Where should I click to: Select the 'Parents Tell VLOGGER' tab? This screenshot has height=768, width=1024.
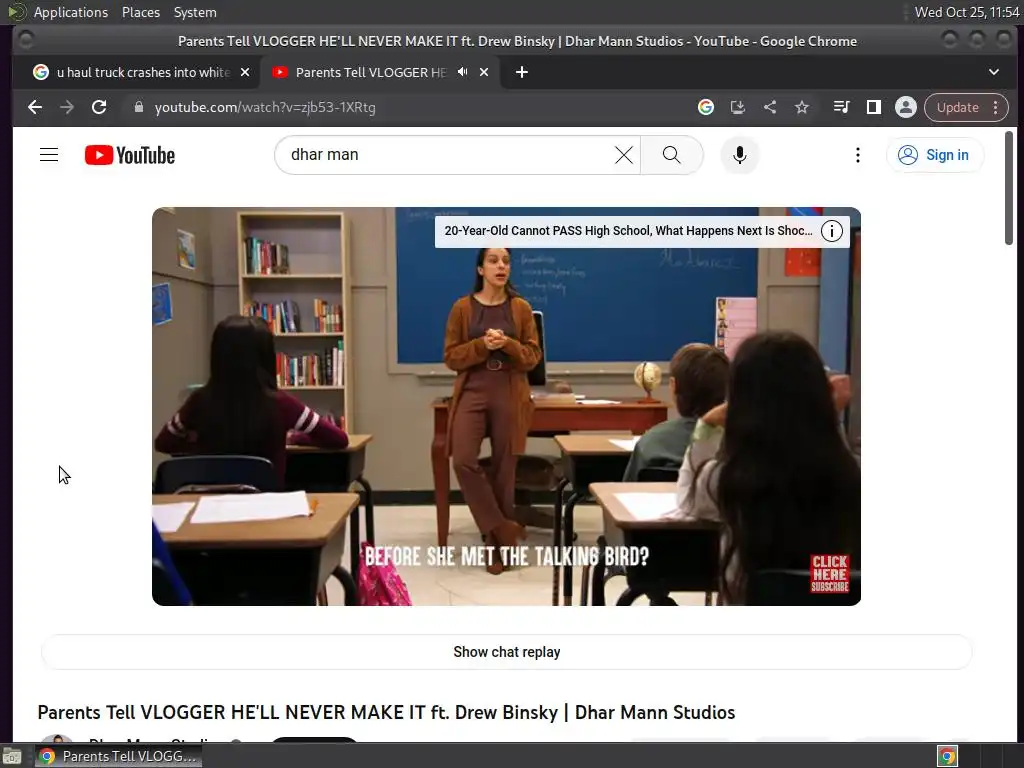(370, 72)
